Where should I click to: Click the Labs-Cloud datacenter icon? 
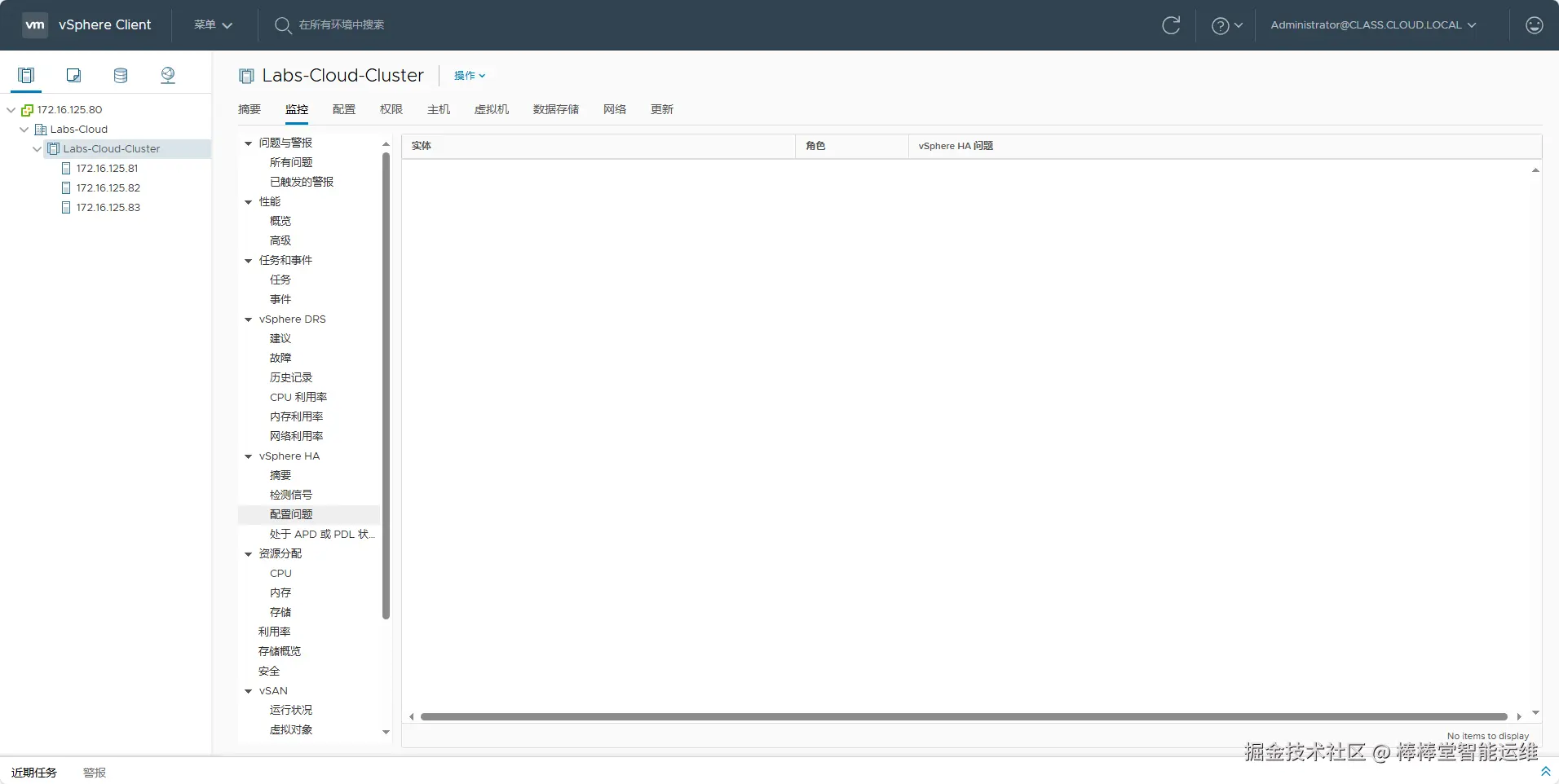(x=41, y=130)
